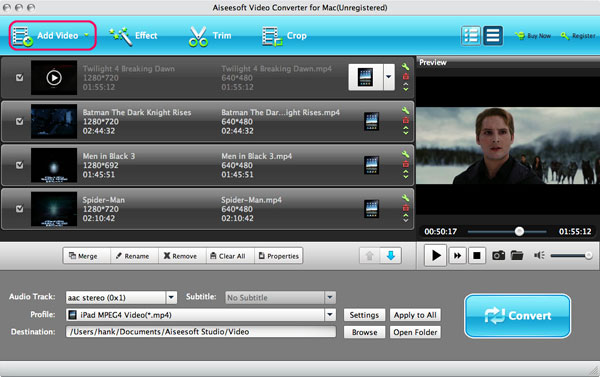This screenshot has height=377, width=600.
Task: Click iPad profile icon in Men in Black row
Action: pyautogui.click(x=372, y=165)
